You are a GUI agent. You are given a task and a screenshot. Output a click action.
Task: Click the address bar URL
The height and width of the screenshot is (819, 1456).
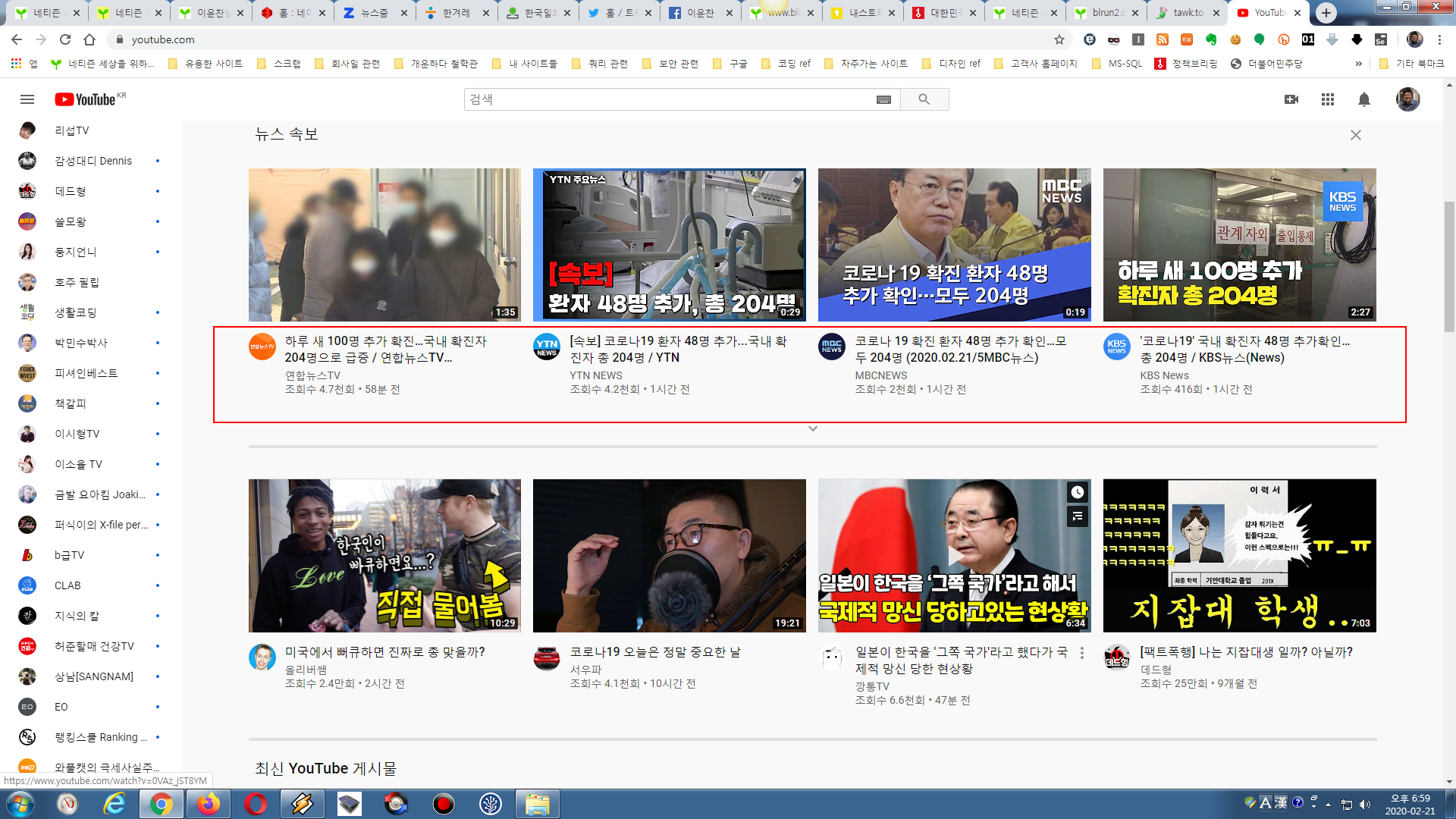163,39
